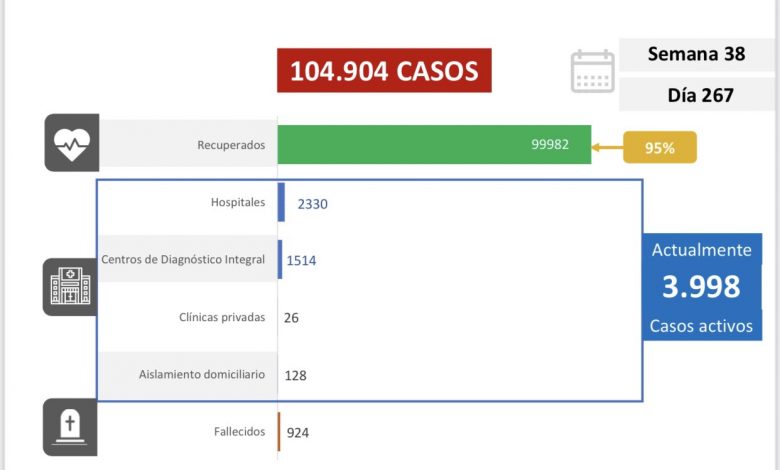Click the blue Hospitales bar
780x470 pixels.
tap(282, 202)
